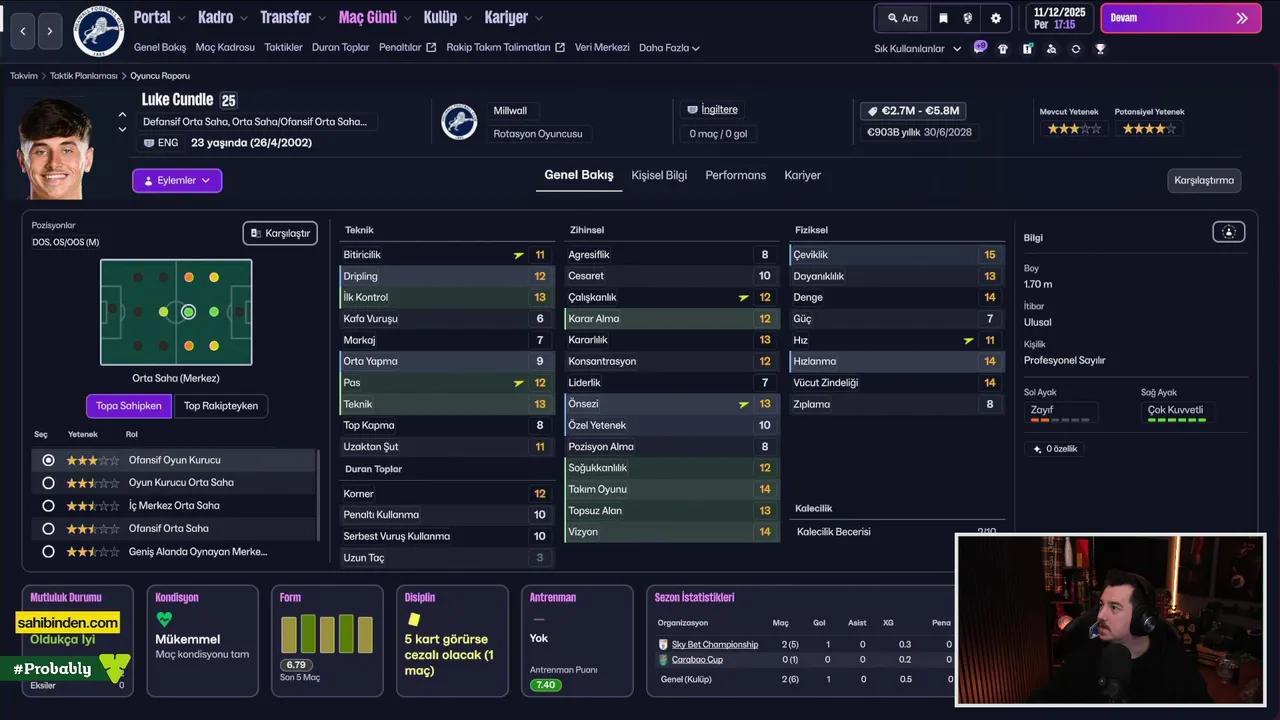The image size is (1280, 720).
Task: Switch to Topa Sahipken toggle
Action: 129,406
